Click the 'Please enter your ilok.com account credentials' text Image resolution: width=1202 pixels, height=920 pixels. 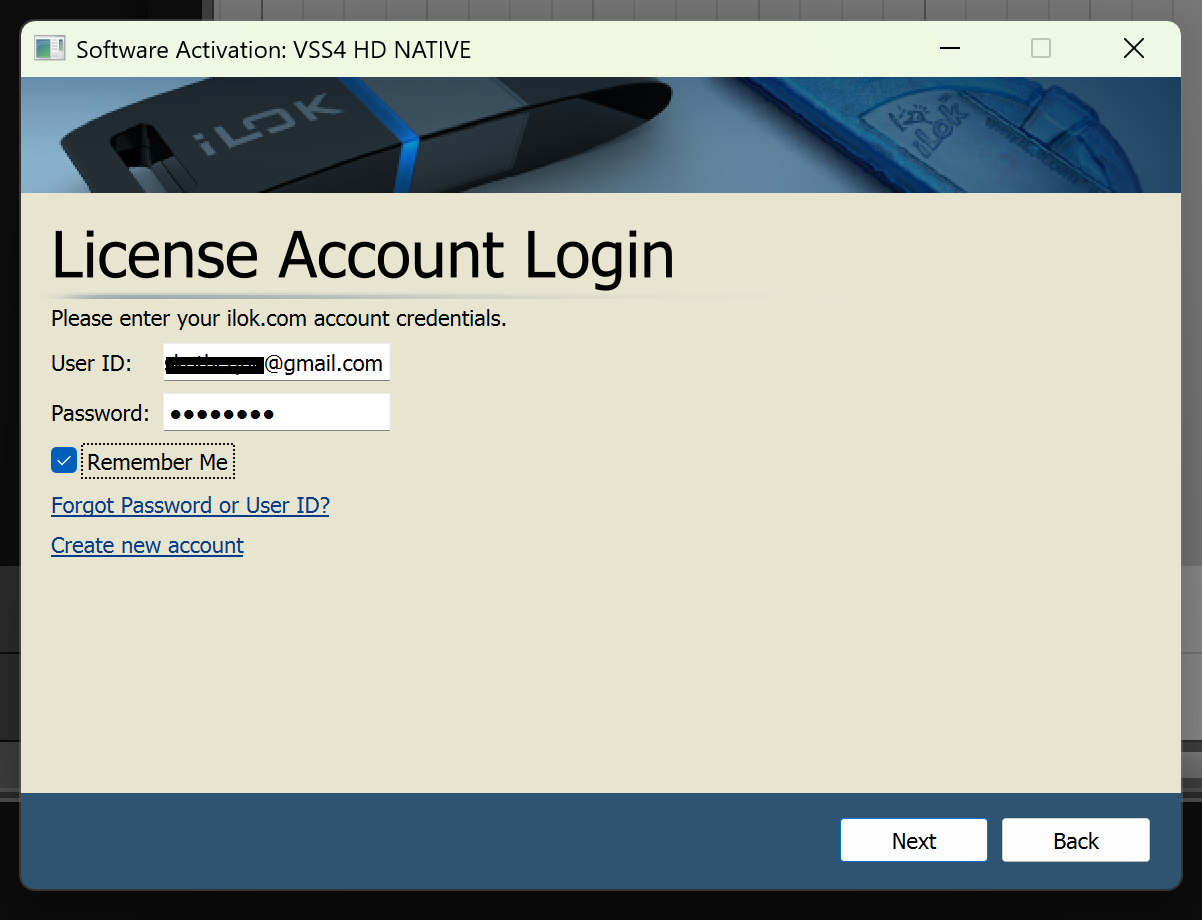pos(279,320)
